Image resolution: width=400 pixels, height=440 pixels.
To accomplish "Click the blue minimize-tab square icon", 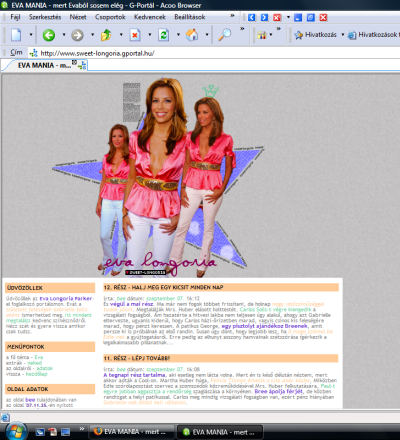I will click(298, 17).
